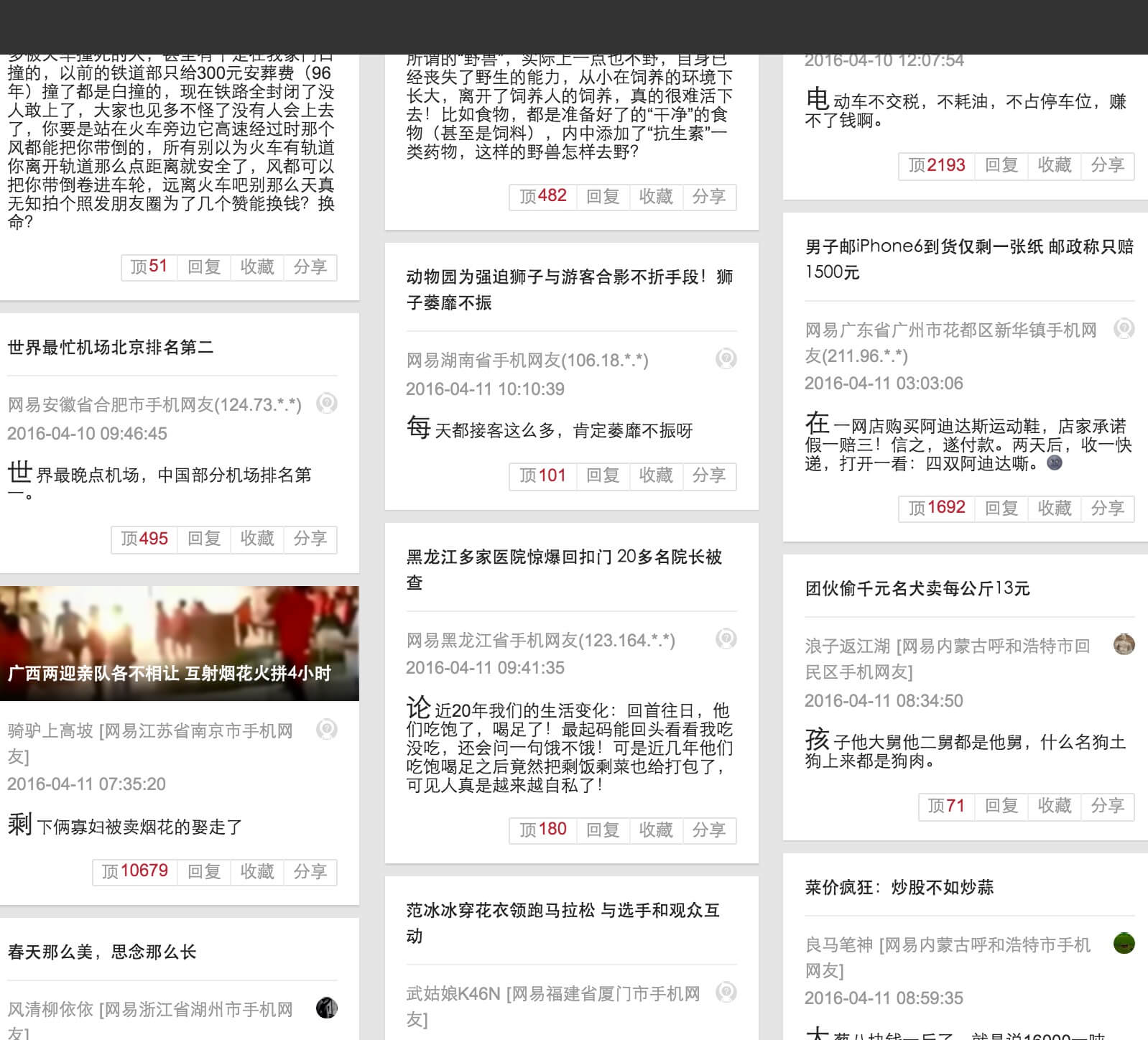Open article 动物园为强迫狮子与游客合影不折手段

[570, 289]
